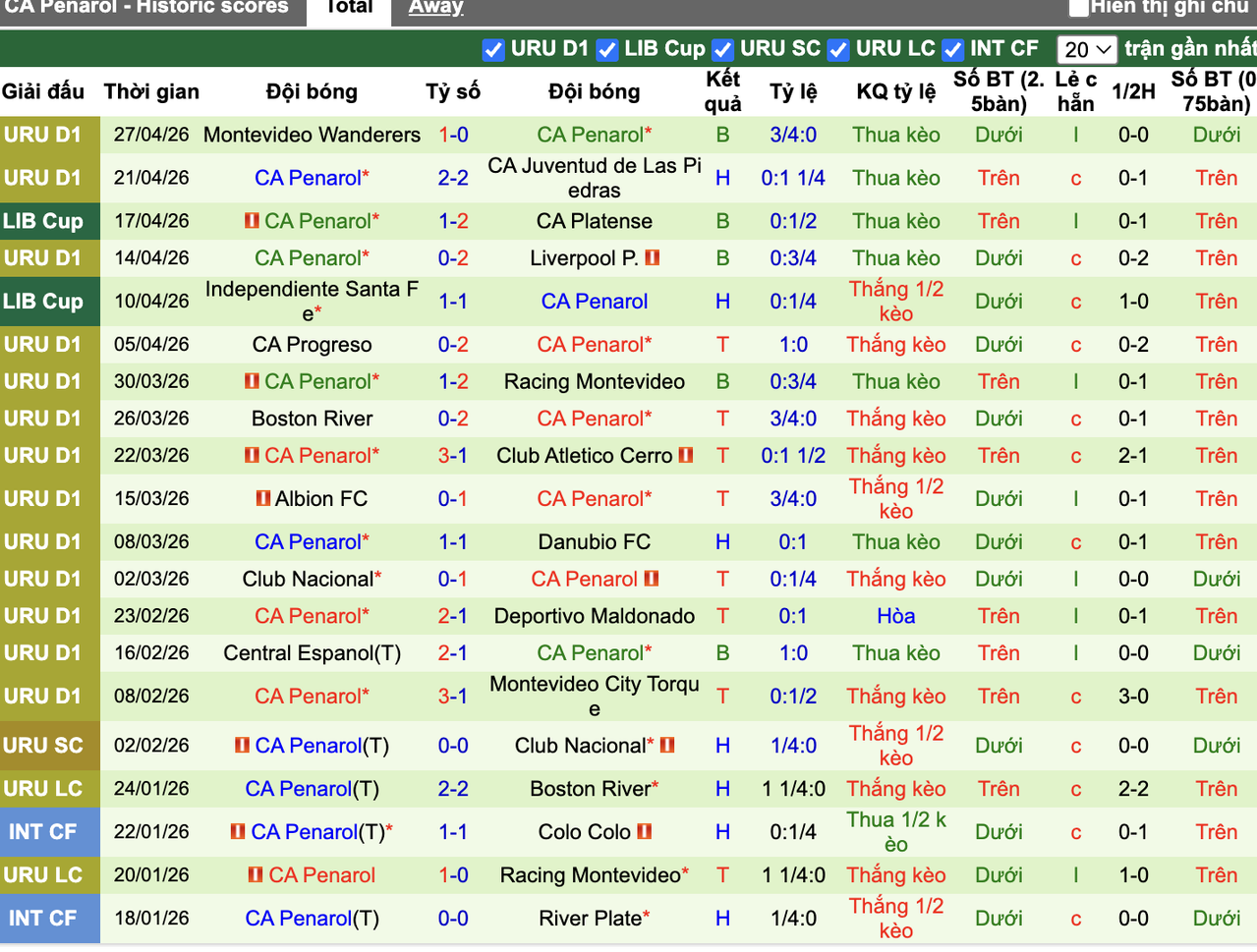Click River Plate team name
The height and width of the screenshot is (952, 1257).
(x=591, y=919)
